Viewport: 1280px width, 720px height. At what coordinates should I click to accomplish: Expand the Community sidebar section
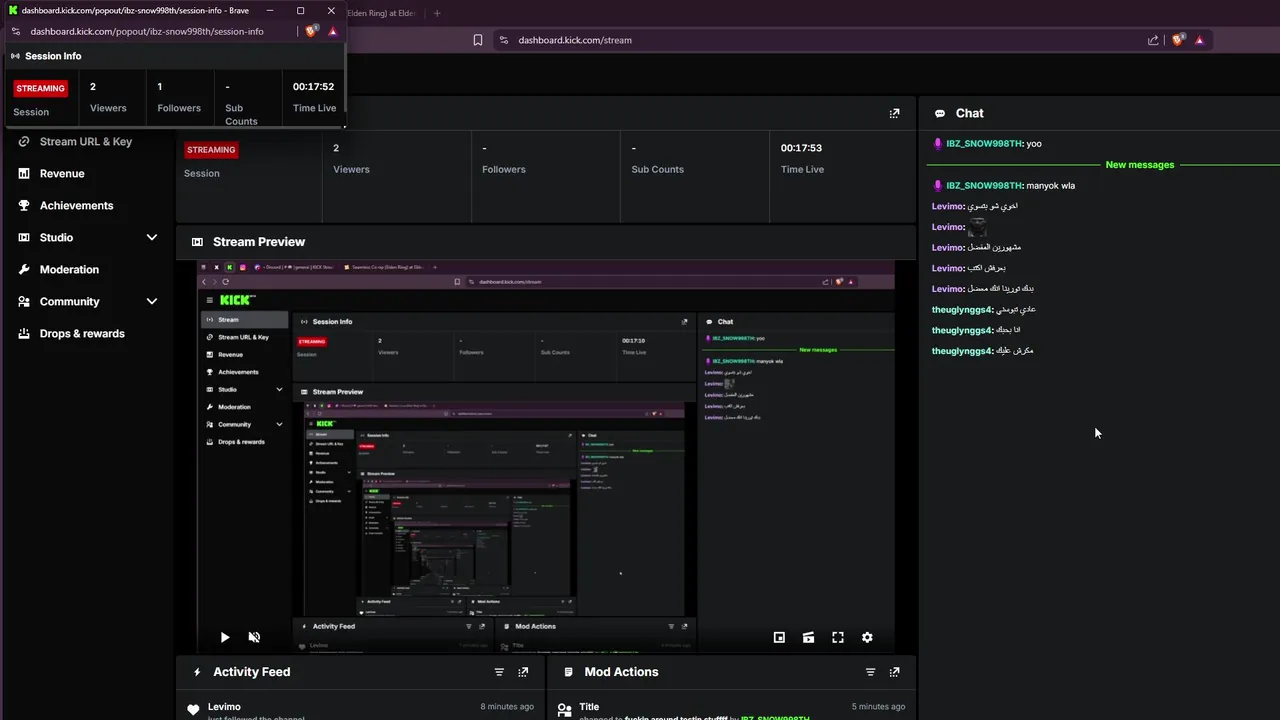152,301
